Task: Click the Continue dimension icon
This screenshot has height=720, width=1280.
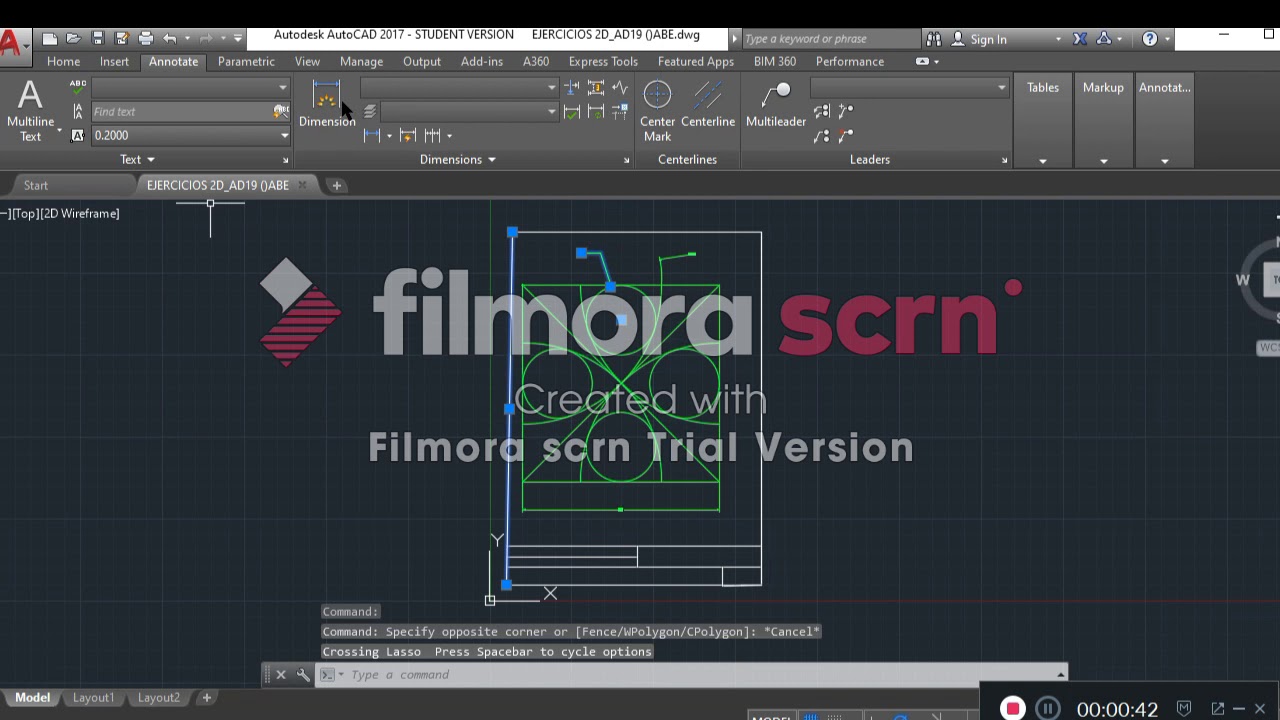Action: point(433,135)
